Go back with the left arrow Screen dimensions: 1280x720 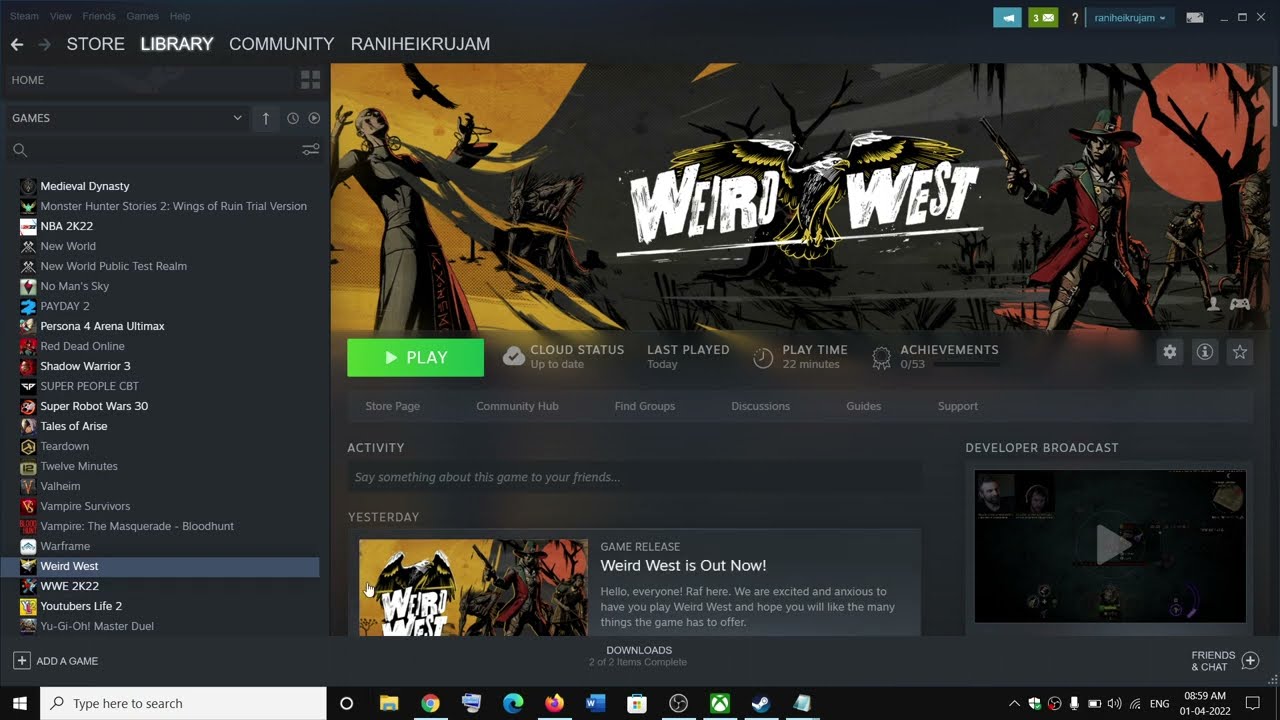(16, 44)
